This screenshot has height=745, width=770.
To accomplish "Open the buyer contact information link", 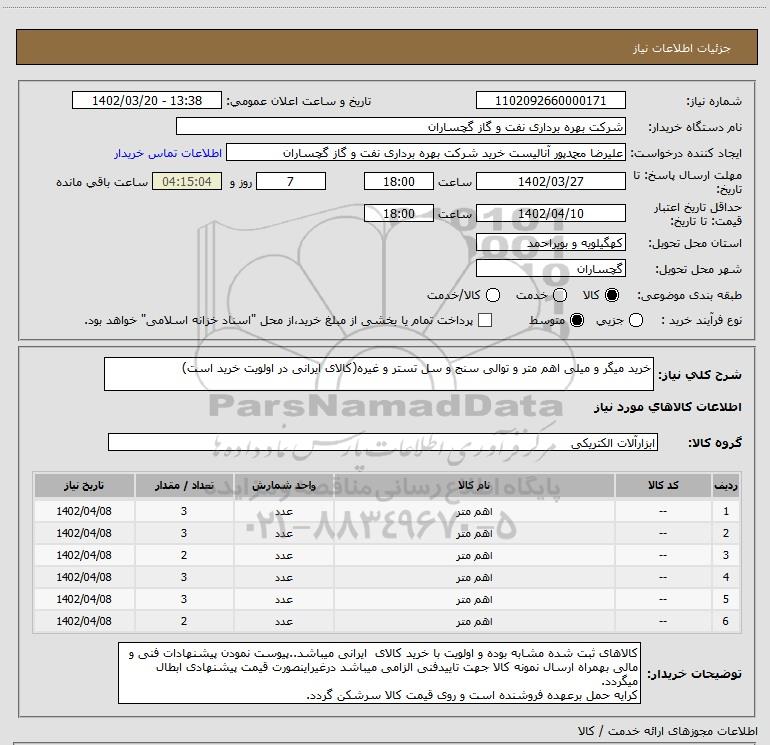I will (168, 153).
